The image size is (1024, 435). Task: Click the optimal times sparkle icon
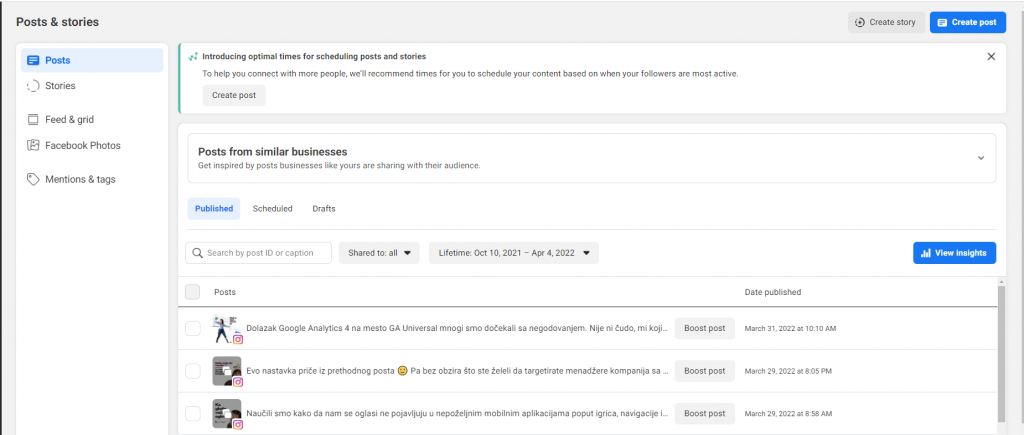(193, 57)
